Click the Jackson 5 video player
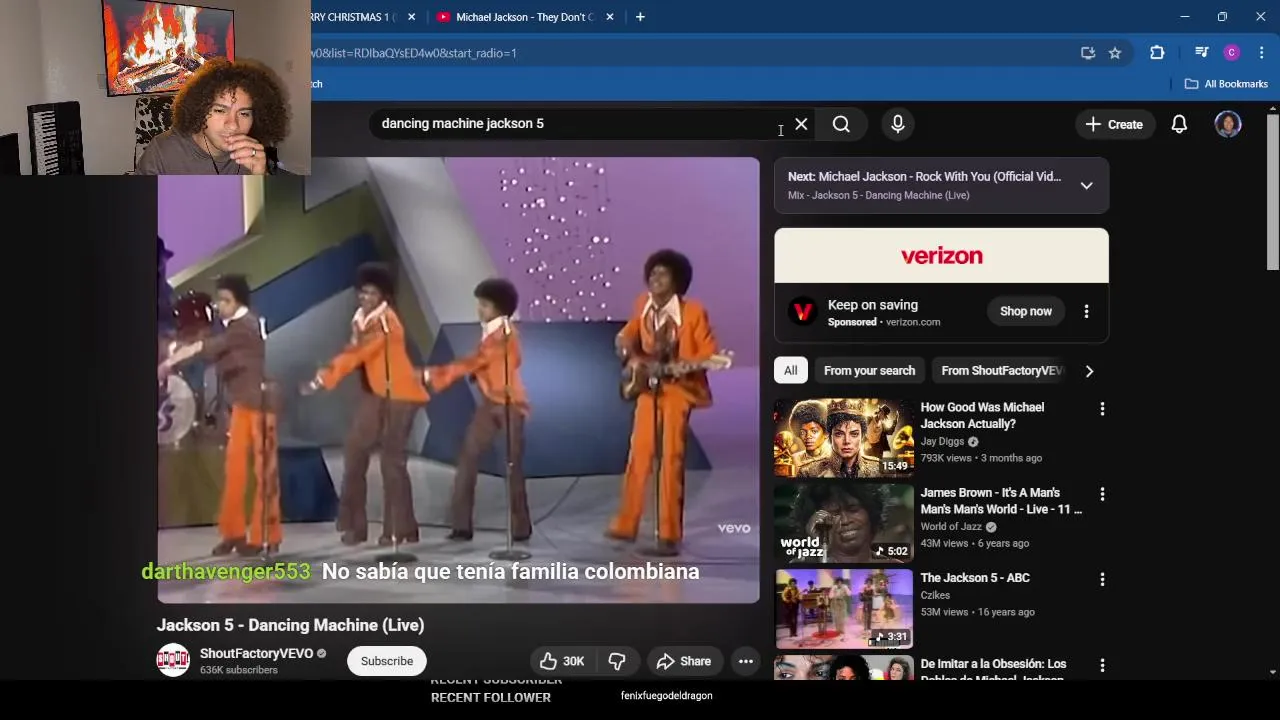The height and width of the screenshot is (720, 1280). pos(458,380)
